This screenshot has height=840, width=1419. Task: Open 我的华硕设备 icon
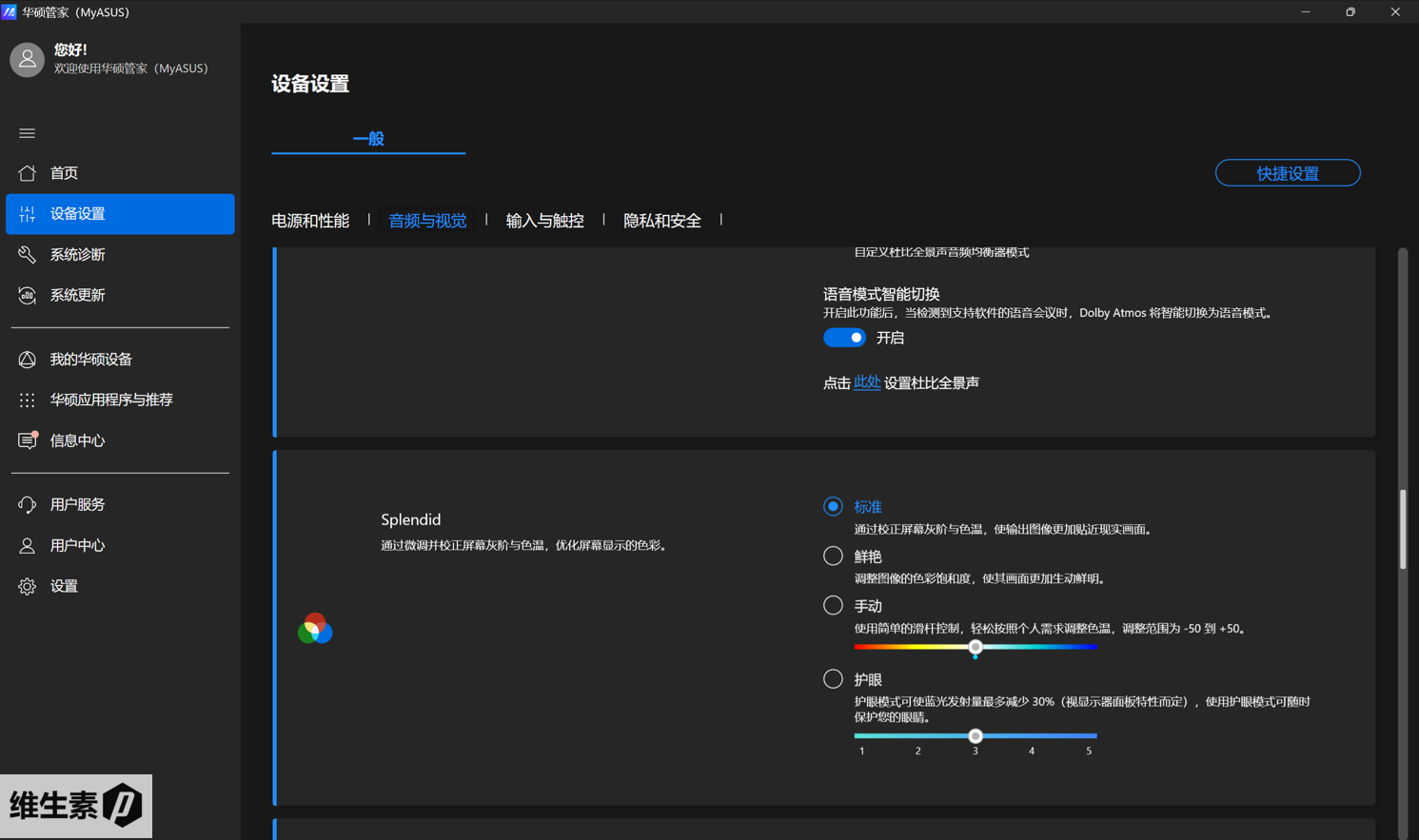tap(27, 360)
